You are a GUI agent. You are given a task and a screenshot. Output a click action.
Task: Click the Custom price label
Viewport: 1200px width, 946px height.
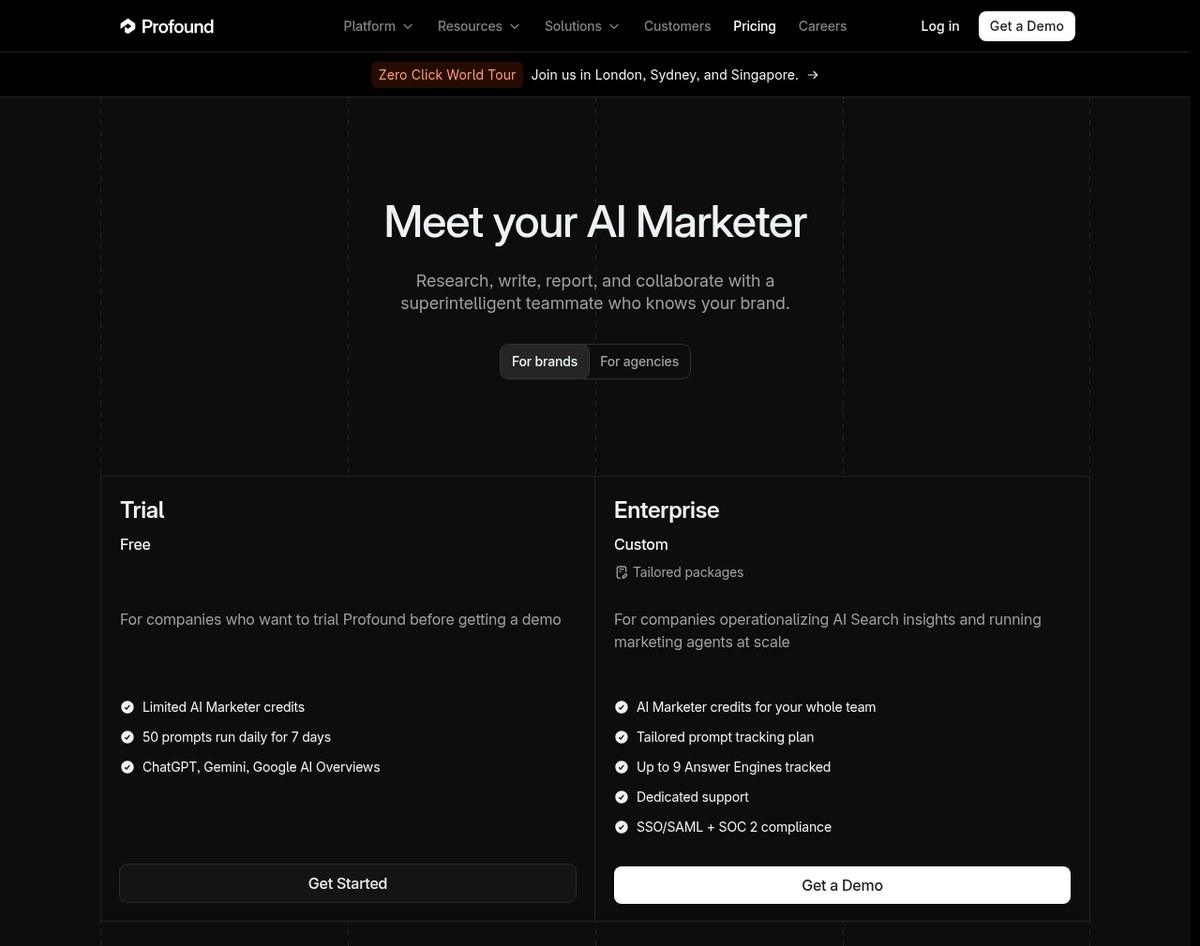coord(641,544)
